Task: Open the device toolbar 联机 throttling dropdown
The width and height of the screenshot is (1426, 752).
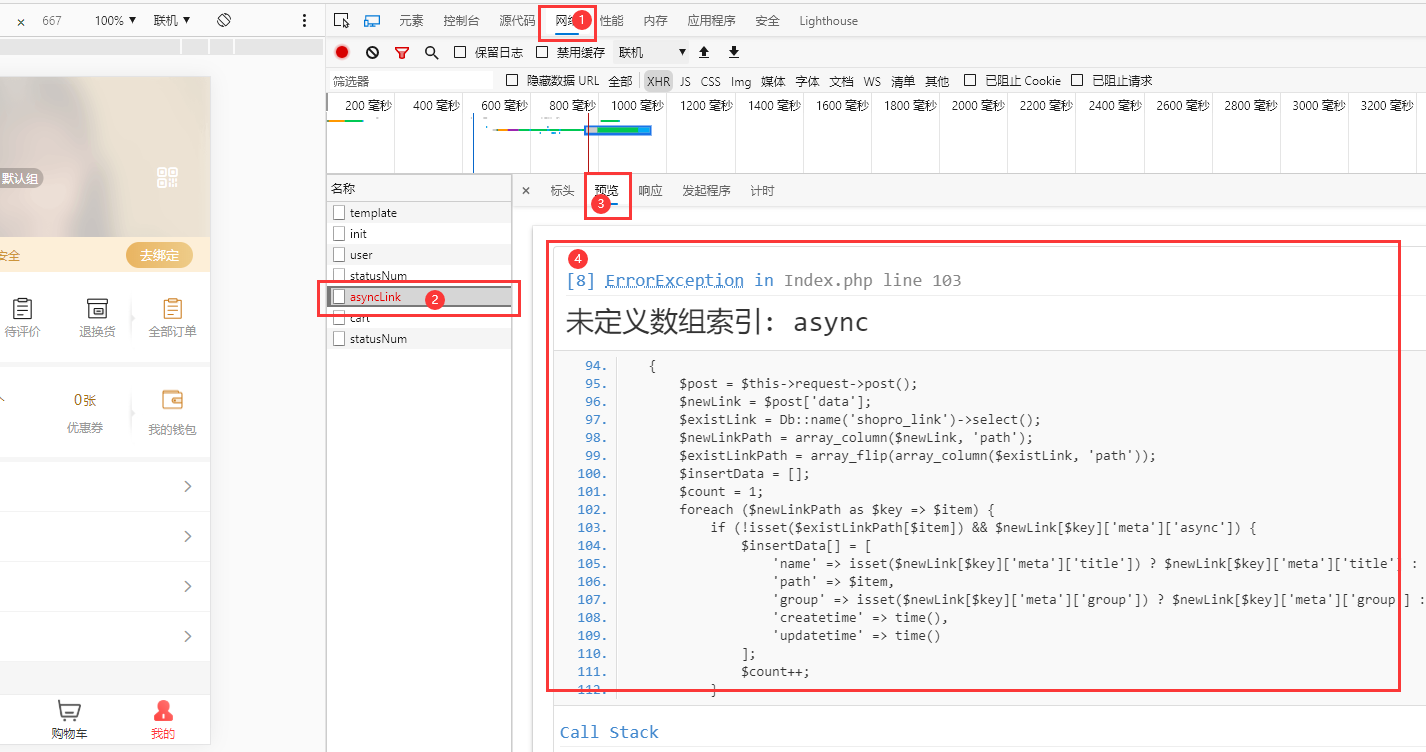Action: point(172,20)
